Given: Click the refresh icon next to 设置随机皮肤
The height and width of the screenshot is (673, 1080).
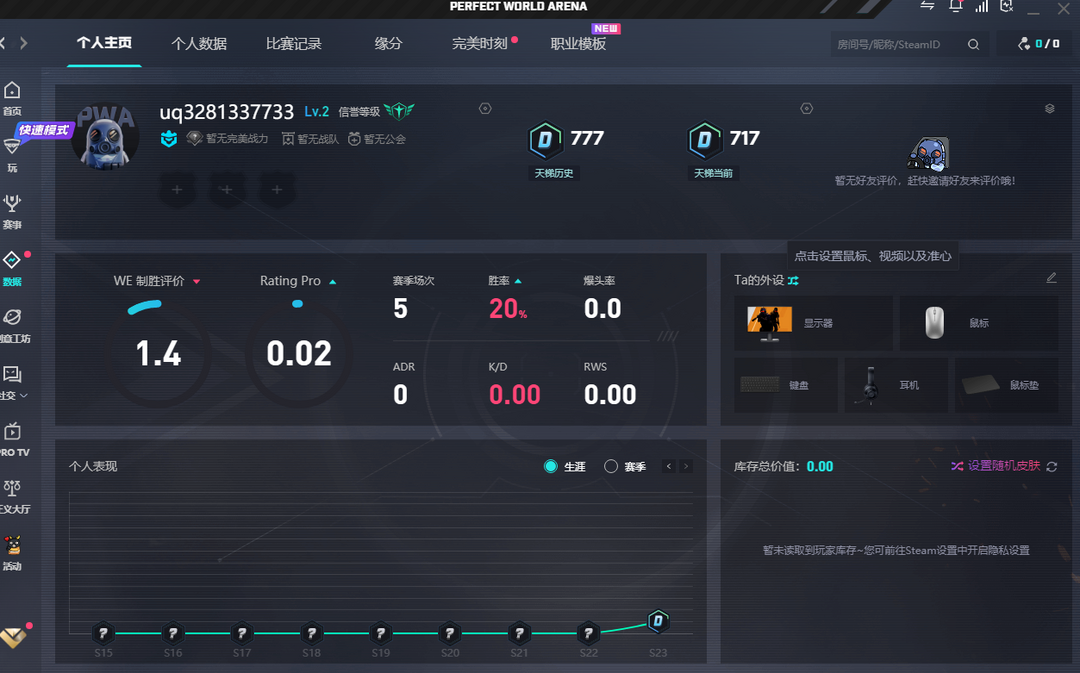Looking at the screenshot, I should point(1052,466).
